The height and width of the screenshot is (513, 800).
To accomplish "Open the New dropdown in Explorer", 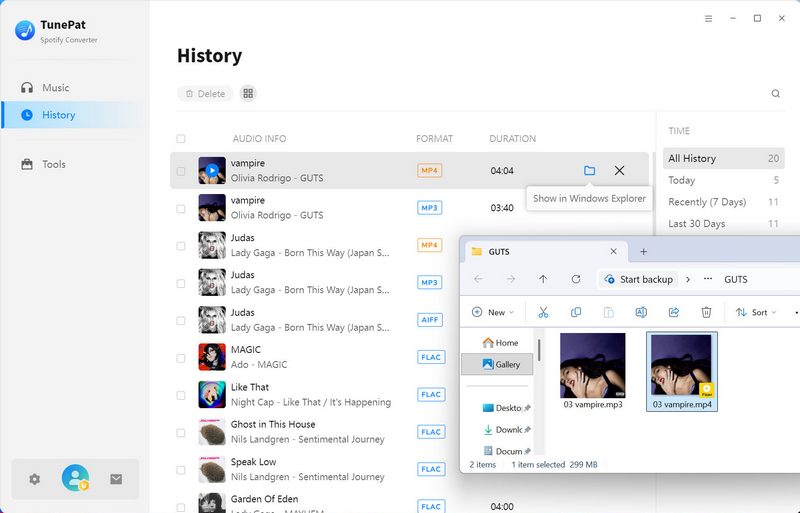I will [x=494, y=312].
